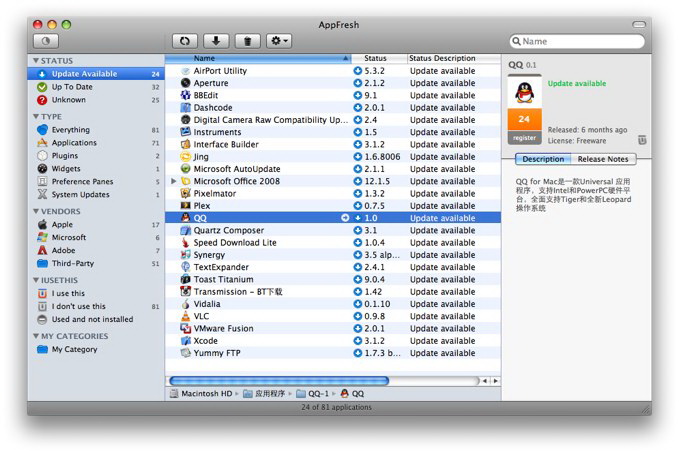679x453 pixels.
Task: Collapse the VENDORS sidebar section
Action: [x=36, y=211]
